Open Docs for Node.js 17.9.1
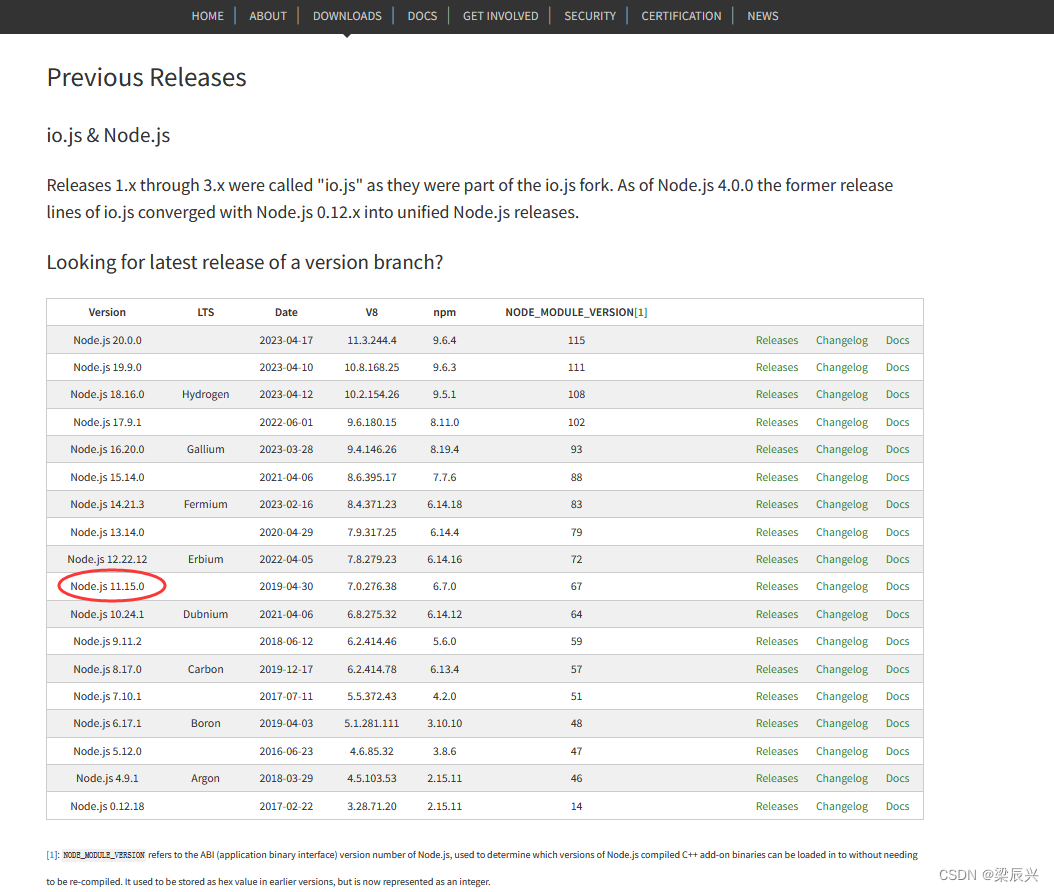Image resolution: width=1054 pixels, height=892 pixels. [x=897, y=422]
